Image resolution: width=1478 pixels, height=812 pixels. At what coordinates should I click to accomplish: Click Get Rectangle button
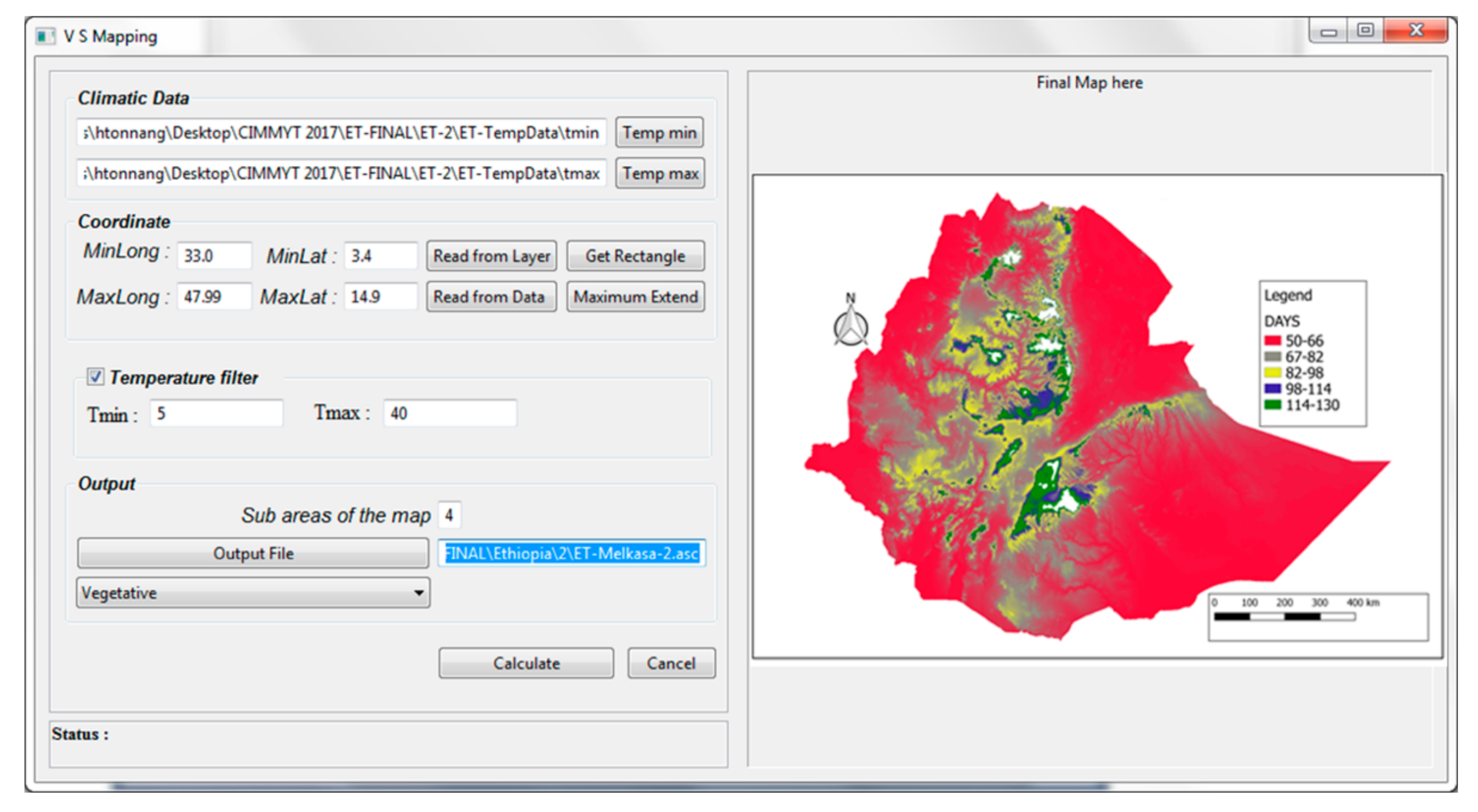[x=635, y=256]
